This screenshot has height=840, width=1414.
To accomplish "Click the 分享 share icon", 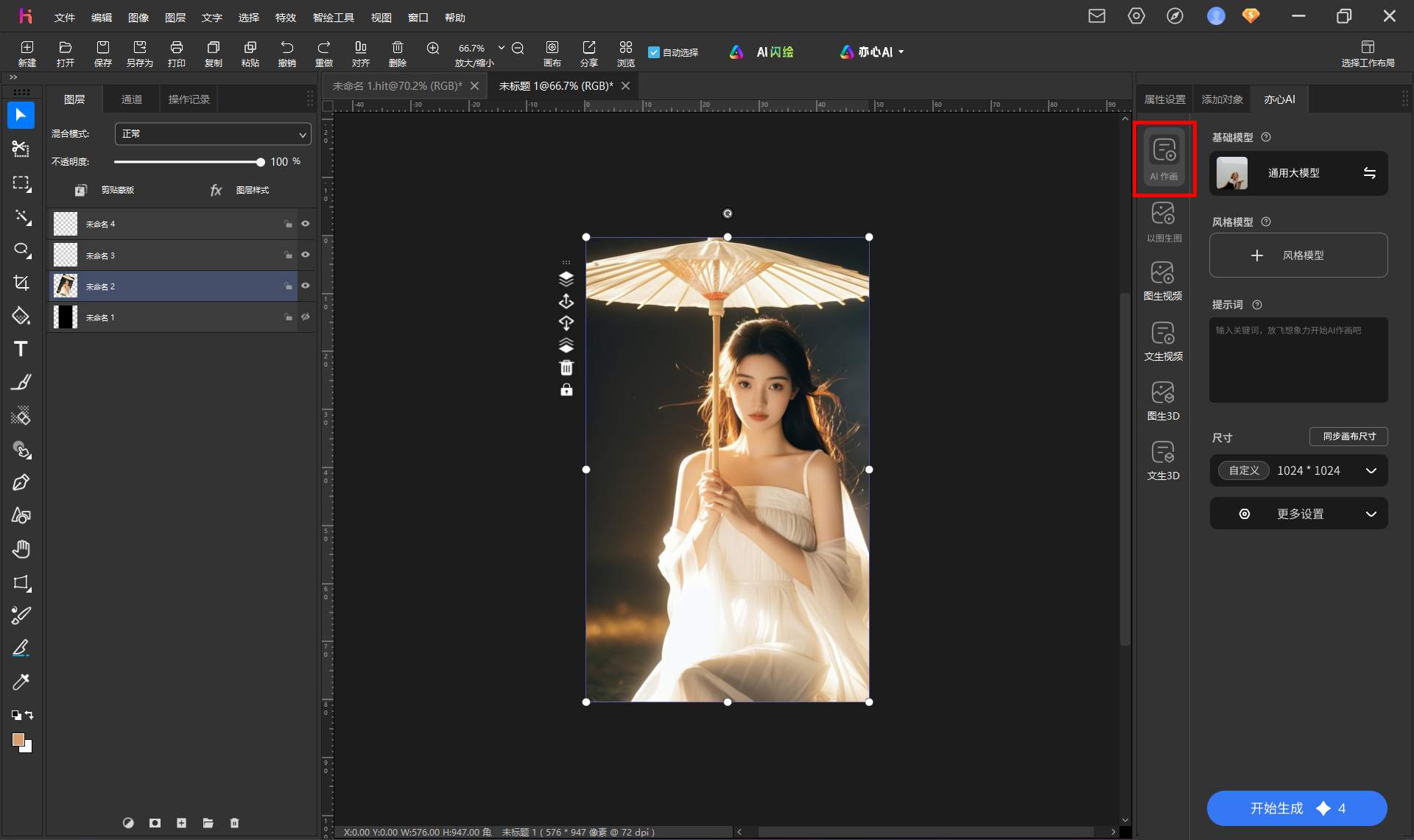I will [589, 47].
